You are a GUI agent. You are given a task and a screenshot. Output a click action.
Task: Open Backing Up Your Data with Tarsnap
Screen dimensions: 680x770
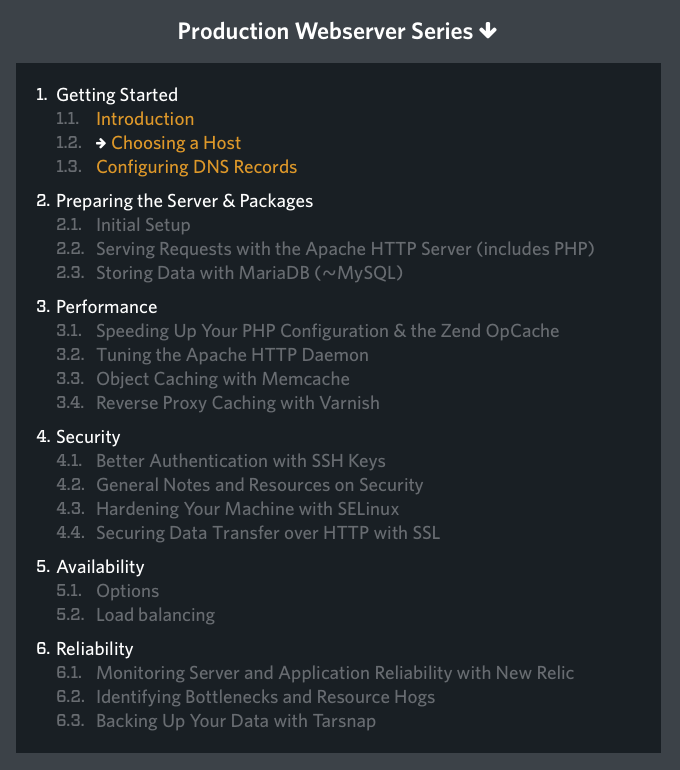coord(236,721)
